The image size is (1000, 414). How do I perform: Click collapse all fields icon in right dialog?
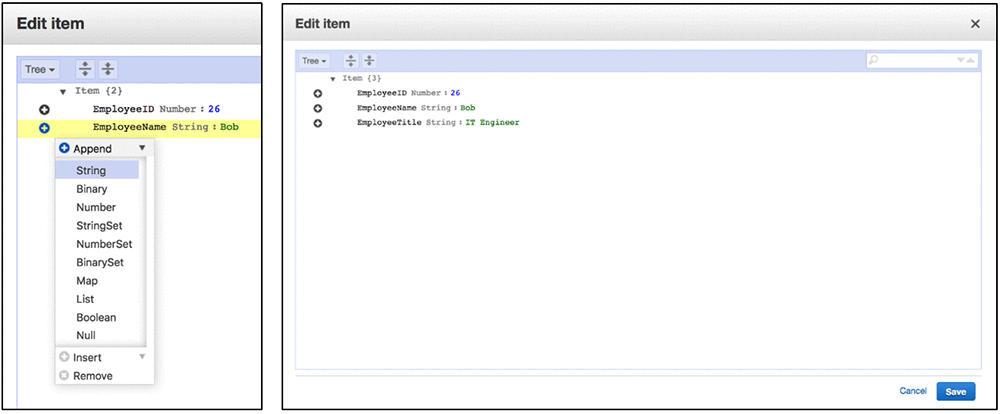369,61
